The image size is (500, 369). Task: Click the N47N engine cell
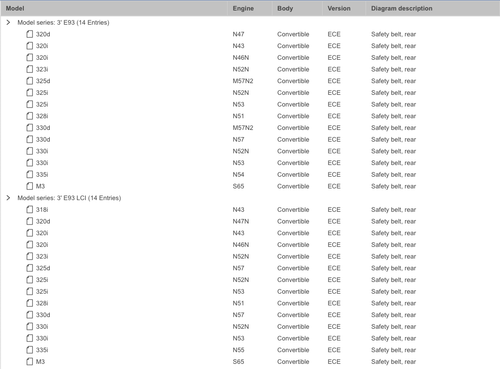point(241,221)
